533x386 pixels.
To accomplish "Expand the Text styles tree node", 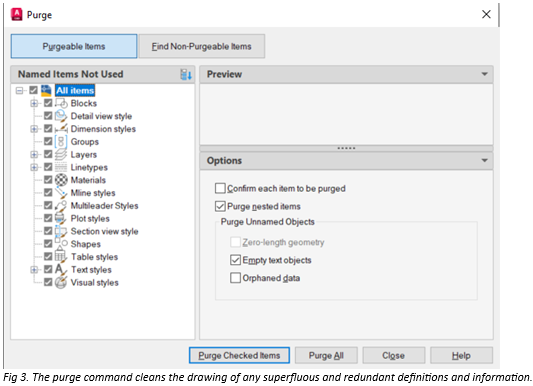I will [x=34, y=269].
